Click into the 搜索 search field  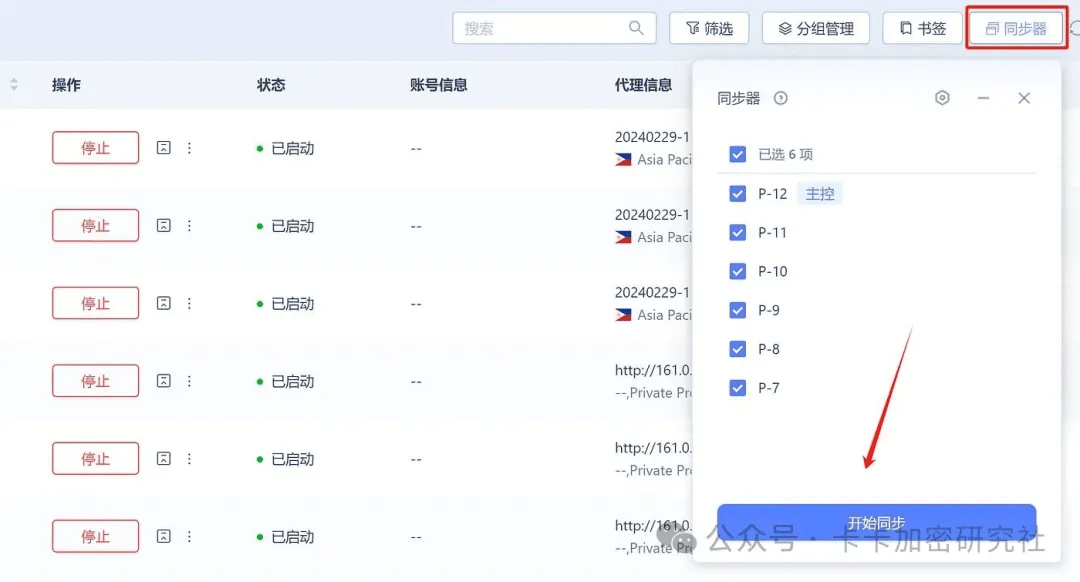tap(540, 29)
